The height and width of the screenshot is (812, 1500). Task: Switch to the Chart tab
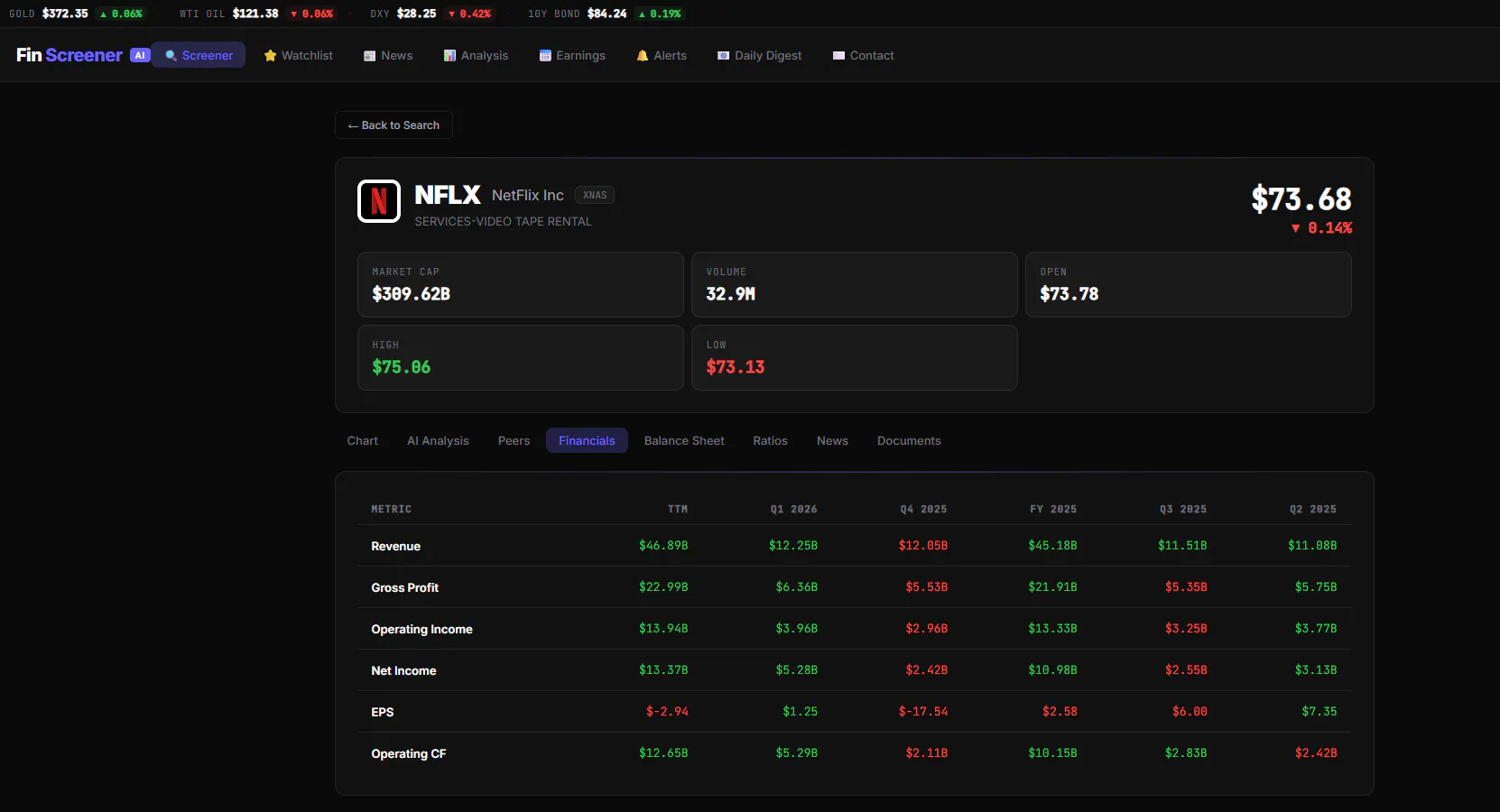click(363, 440)
